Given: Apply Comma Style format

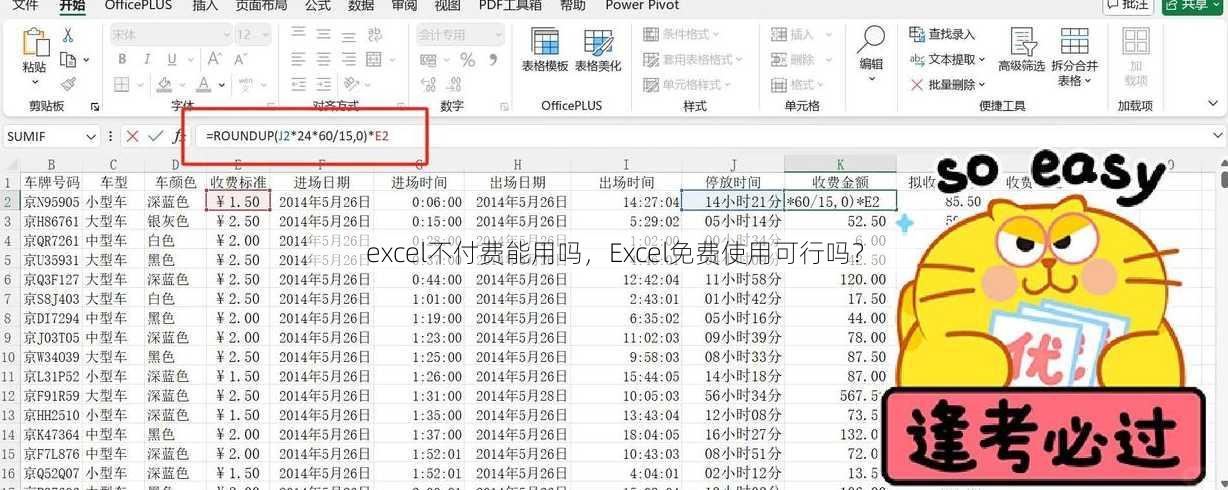Looking at the screenshot, I should (x=493, y=60).
